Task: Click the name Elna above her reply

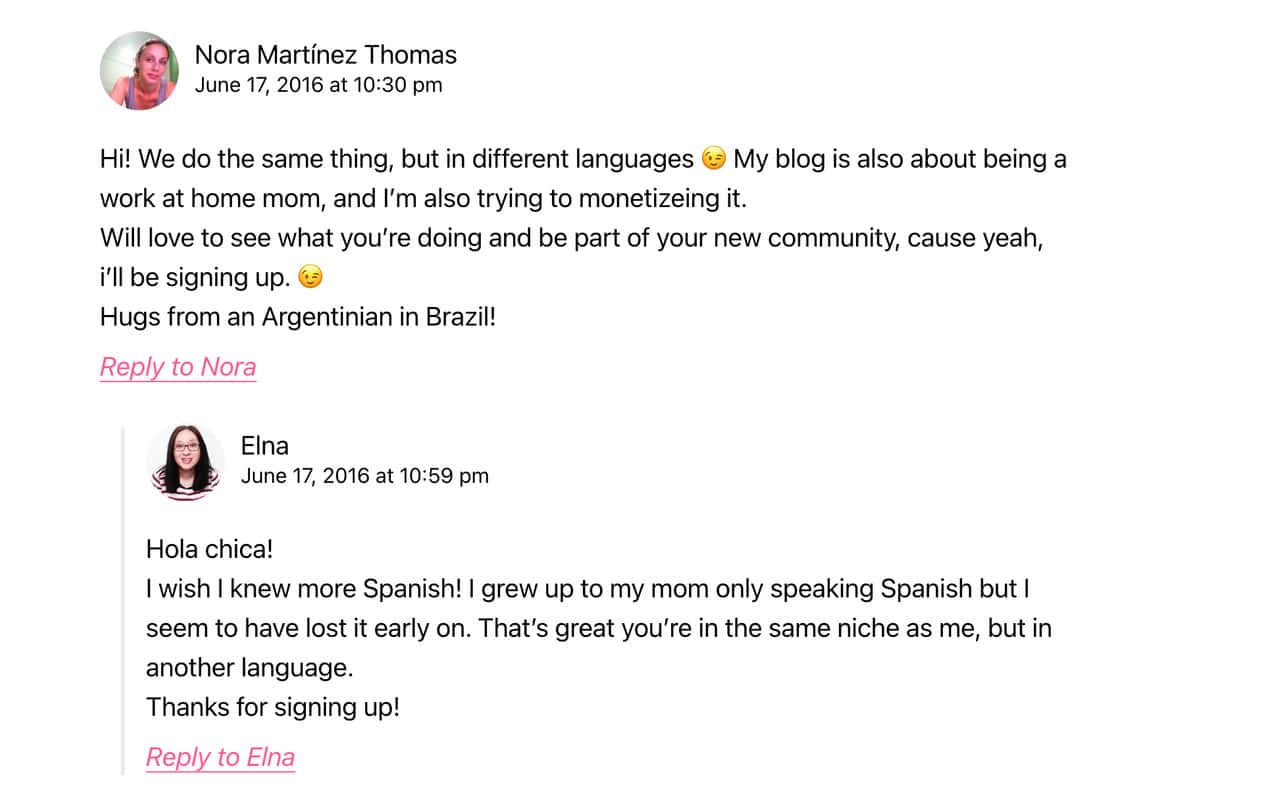Action: pyautogui.click(x=264, y=446)
